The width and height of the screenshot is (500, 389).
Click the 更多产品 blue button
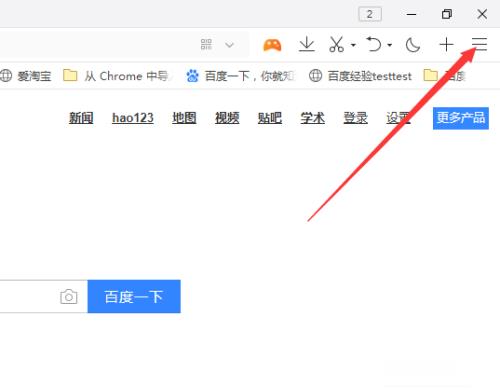[461, 118]
